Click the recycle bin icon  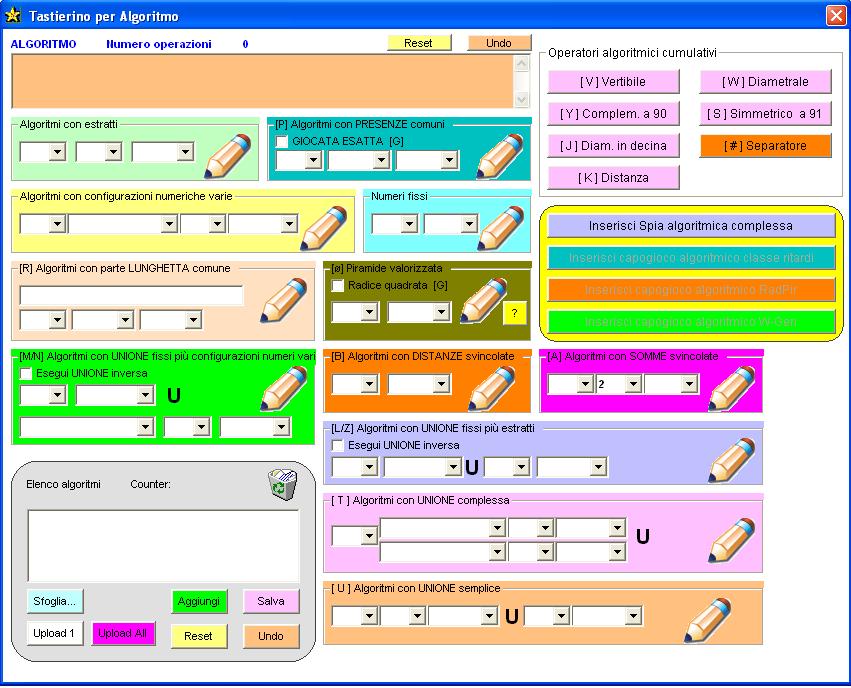(x=281, y=484)
